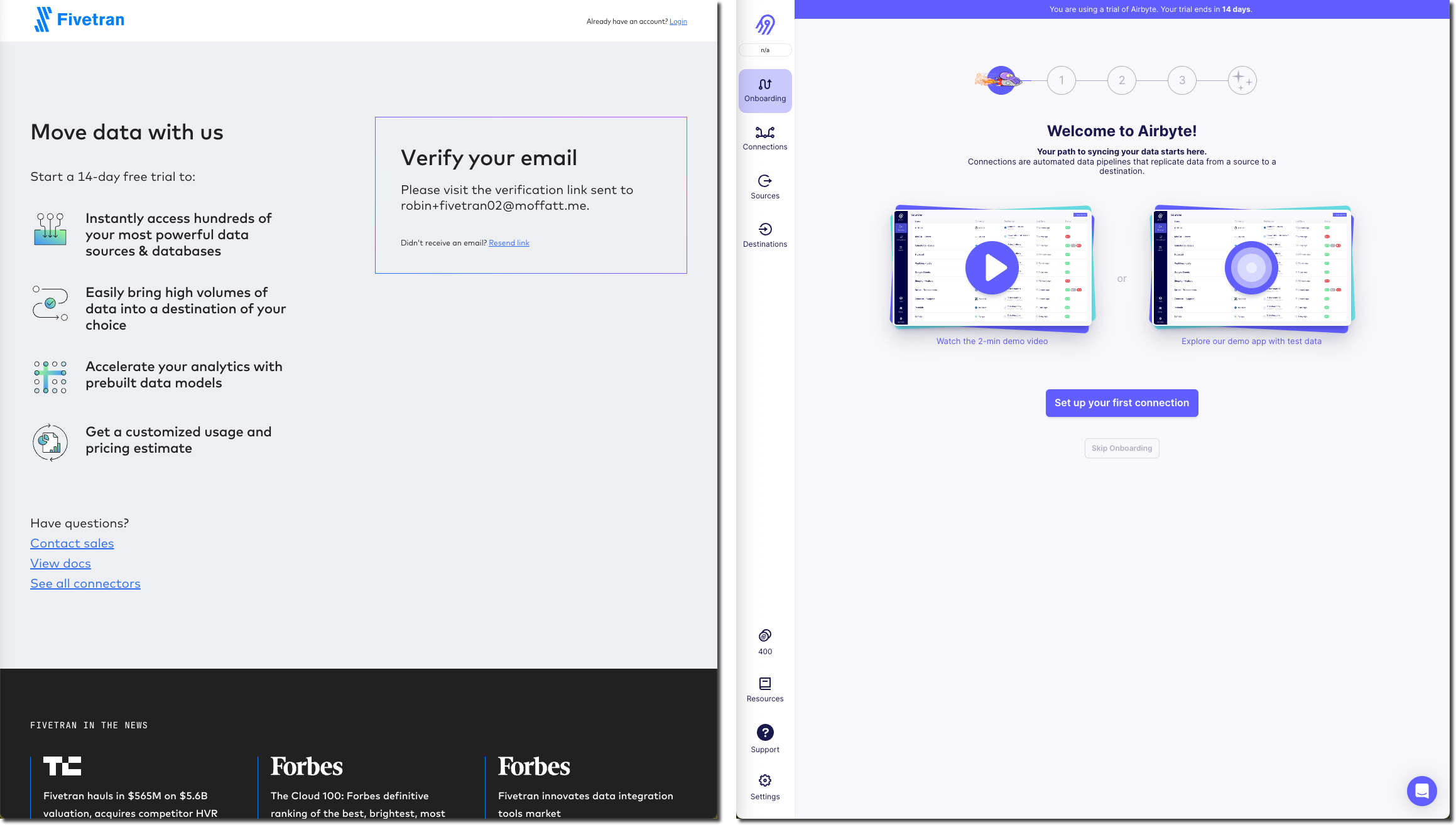Click Set up your first connection button
Viewport: 1456px width, 825px height.
click(1121, 402)
